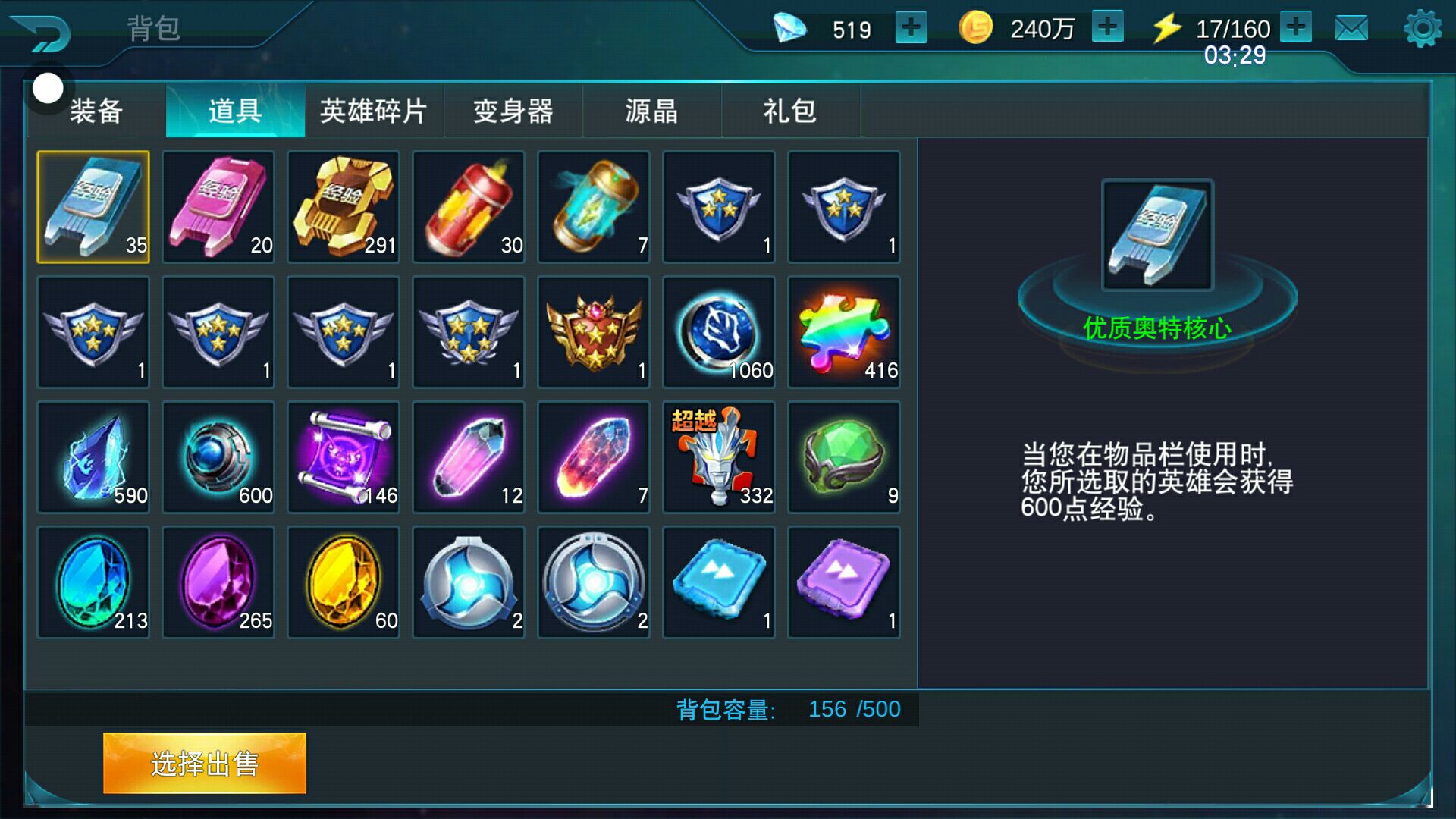The width and height of the screenshot is (1456, 819).
Task: Select the green gem ring item (9)
Action: 844,457
